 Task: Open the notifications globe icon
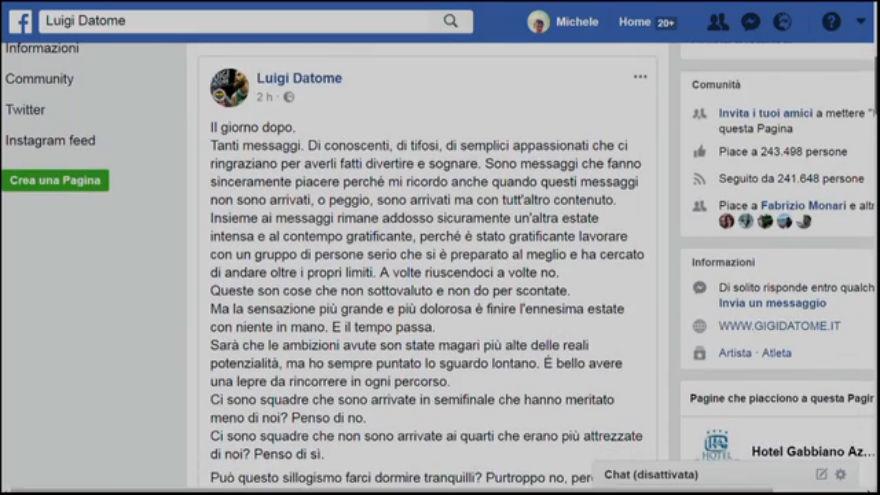[782, 22]
